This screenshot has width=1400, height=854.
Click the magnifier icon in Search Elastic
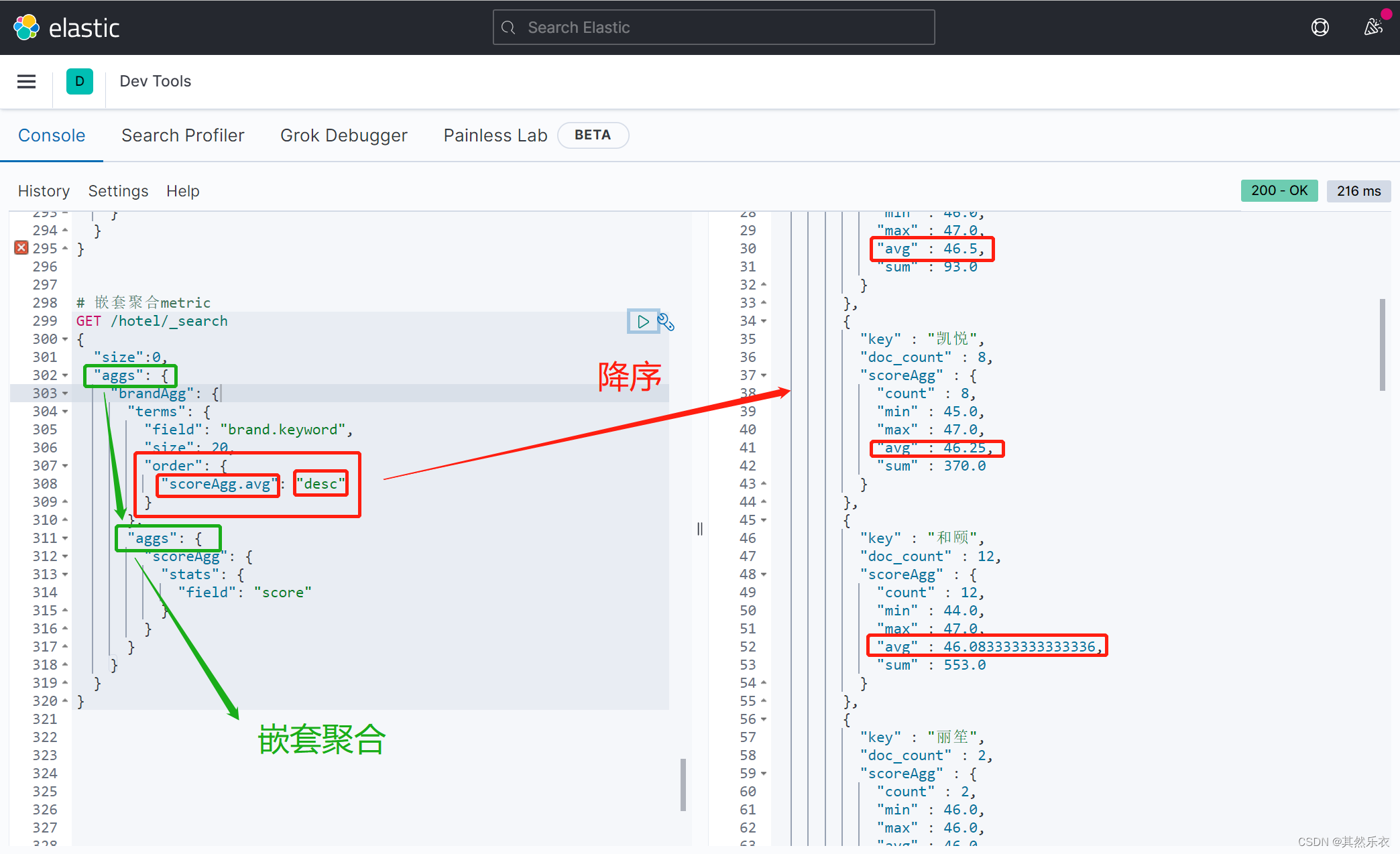508,27
